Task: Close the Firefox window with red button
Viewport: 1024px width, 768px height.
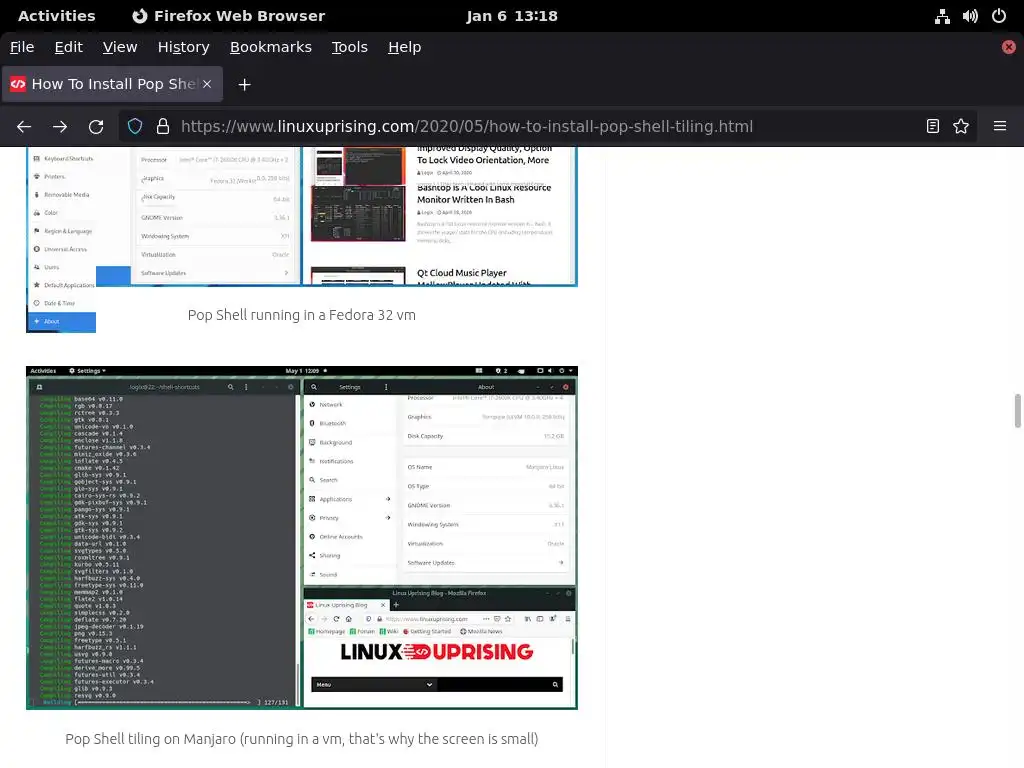Action: pos(1008,47)
